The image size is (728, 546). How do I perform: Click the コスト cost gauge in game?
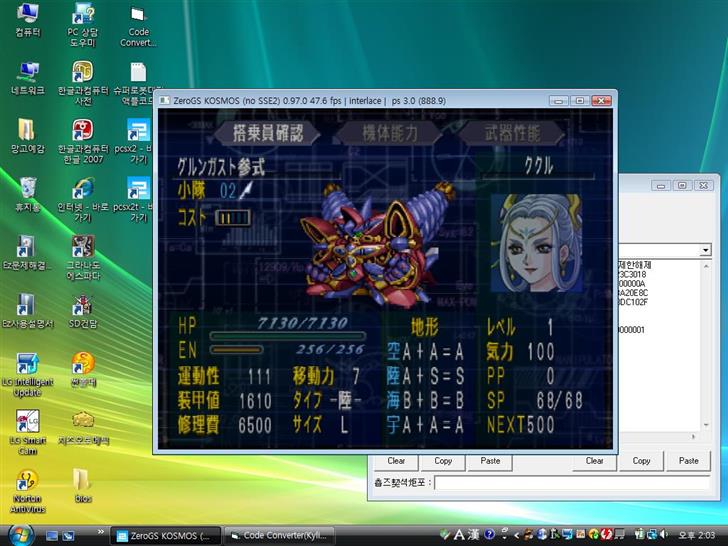click(233, 218)
